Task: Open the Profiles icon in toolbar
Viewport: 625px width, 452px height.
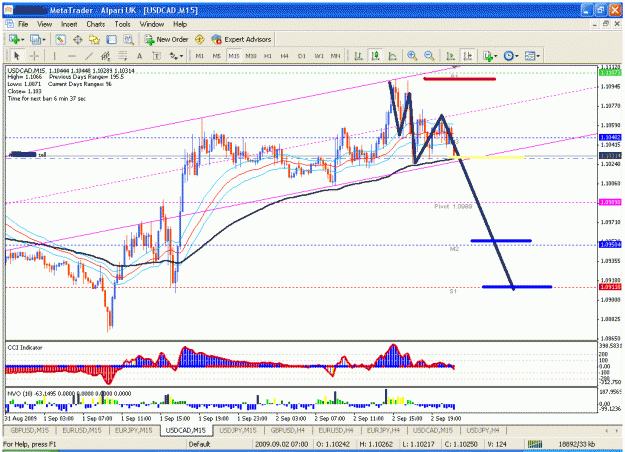Action: pyautogui.click(x=35, y=39)
